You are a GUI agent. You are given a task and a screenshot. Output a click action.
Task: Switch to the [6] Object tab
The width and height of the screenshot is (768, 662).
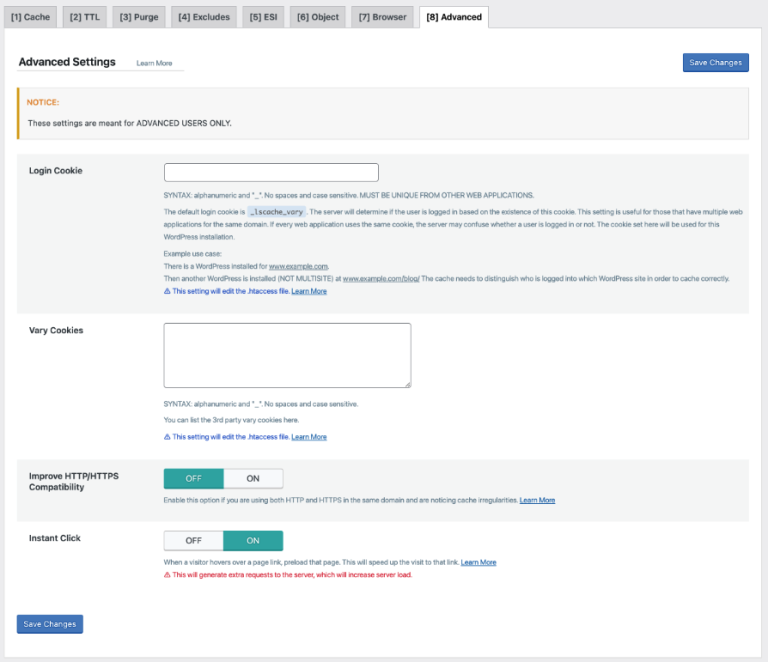pyautogui.click(x=318, y=17)
